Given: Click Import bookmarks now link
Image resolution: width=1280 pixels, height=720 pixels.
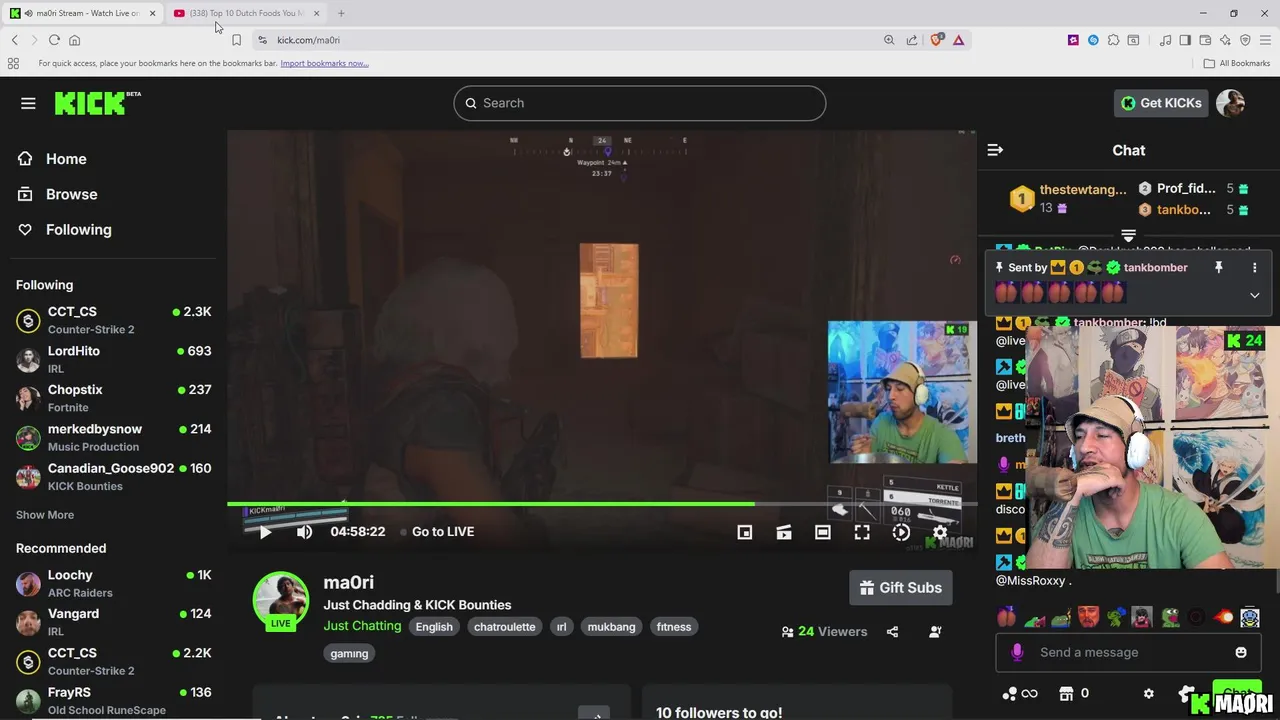Looking at the screenshot, I should [x=324, y=63].
